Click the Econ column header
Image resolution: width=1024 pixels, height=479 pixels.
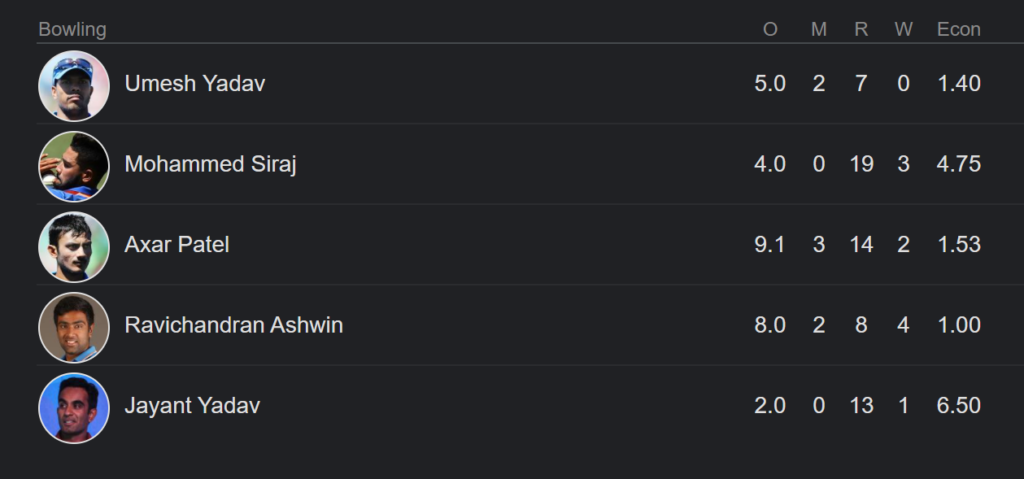959,29
